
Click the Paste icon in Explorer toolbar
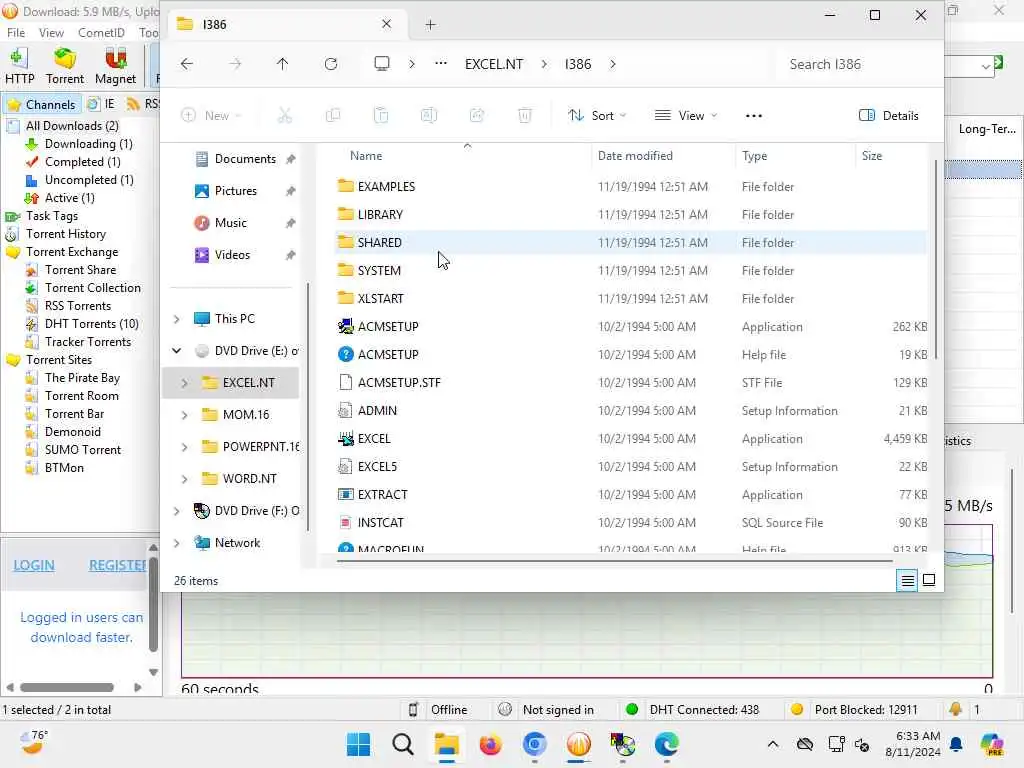point(381,116)
